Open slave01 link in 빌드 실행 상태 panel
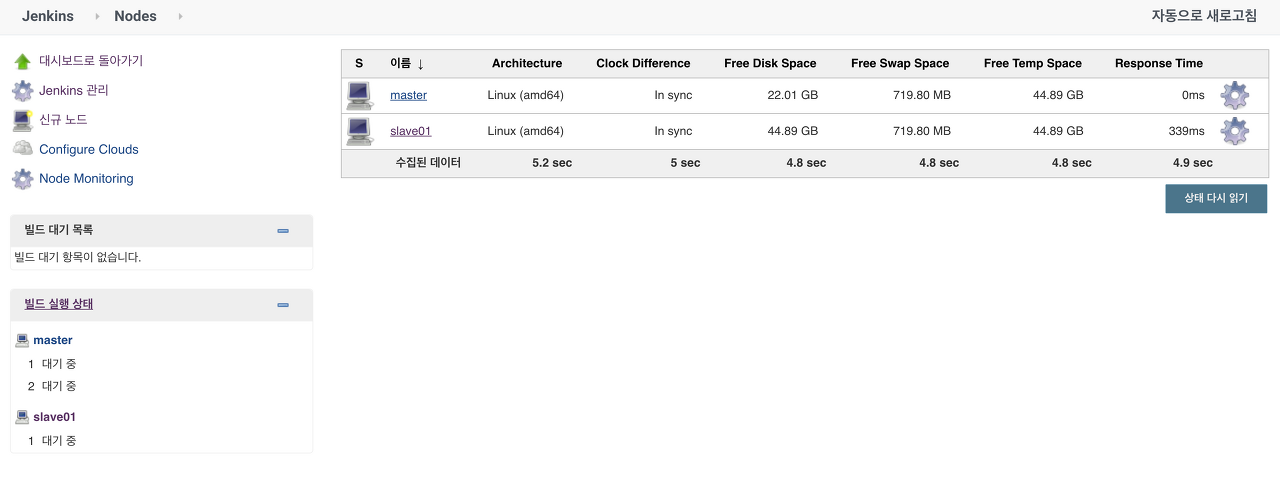Viewport: 1280px width, 484px height. tap(55, 416)
